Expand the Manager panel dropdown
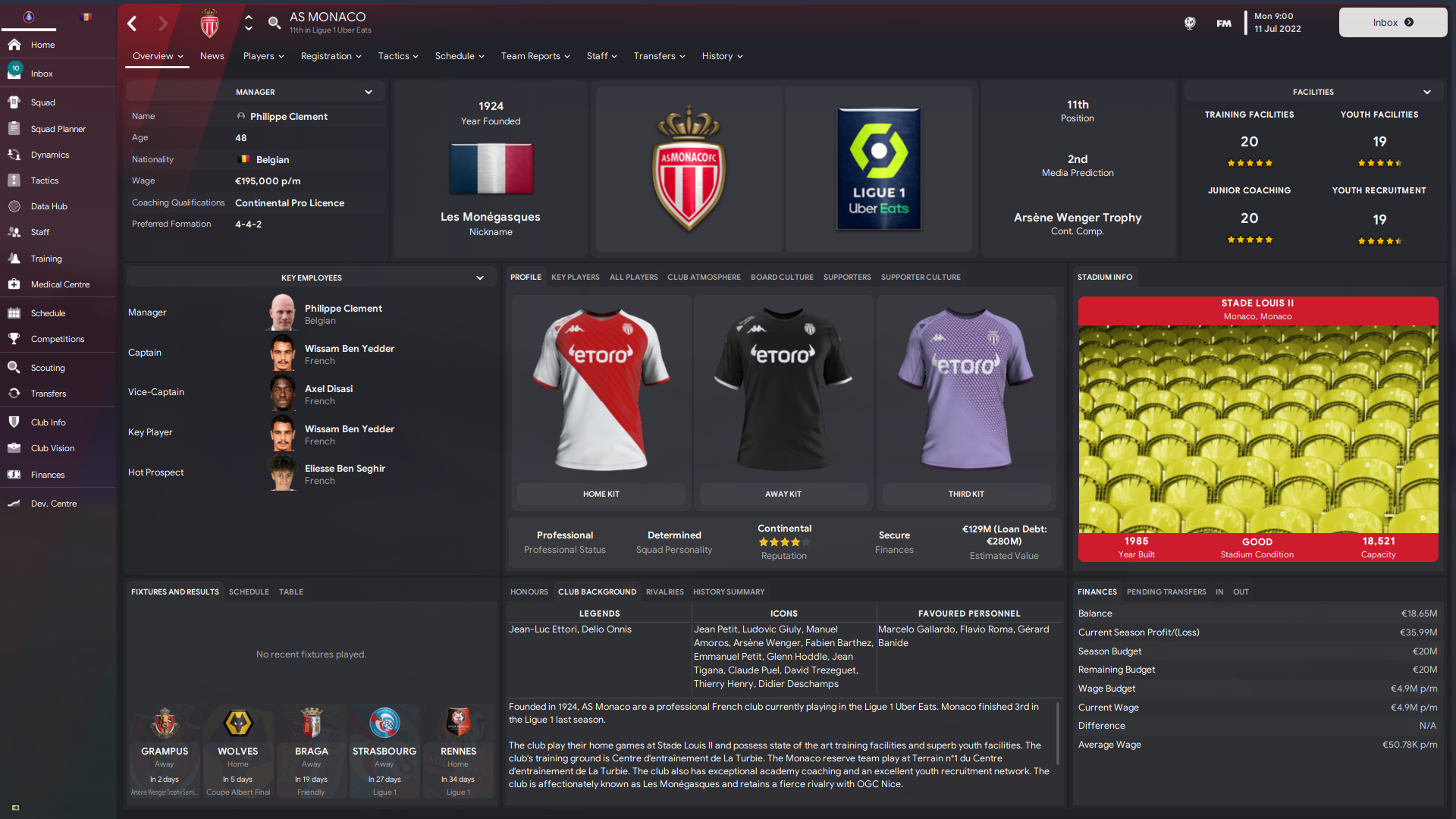This screenshot has height=819, width=1456. [x=369, y=92]
